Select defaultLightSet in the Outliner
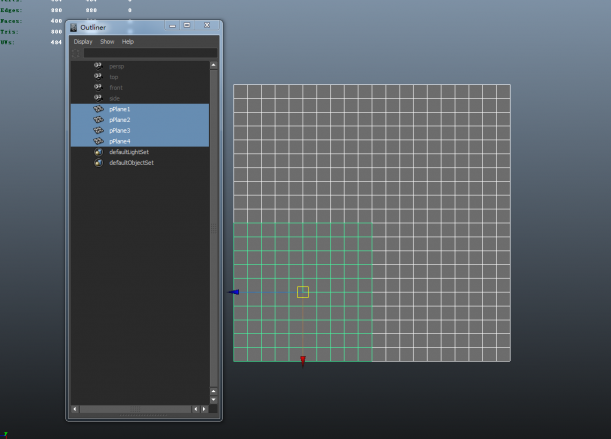This screenshot has height=439, width=611. [140, 152]
